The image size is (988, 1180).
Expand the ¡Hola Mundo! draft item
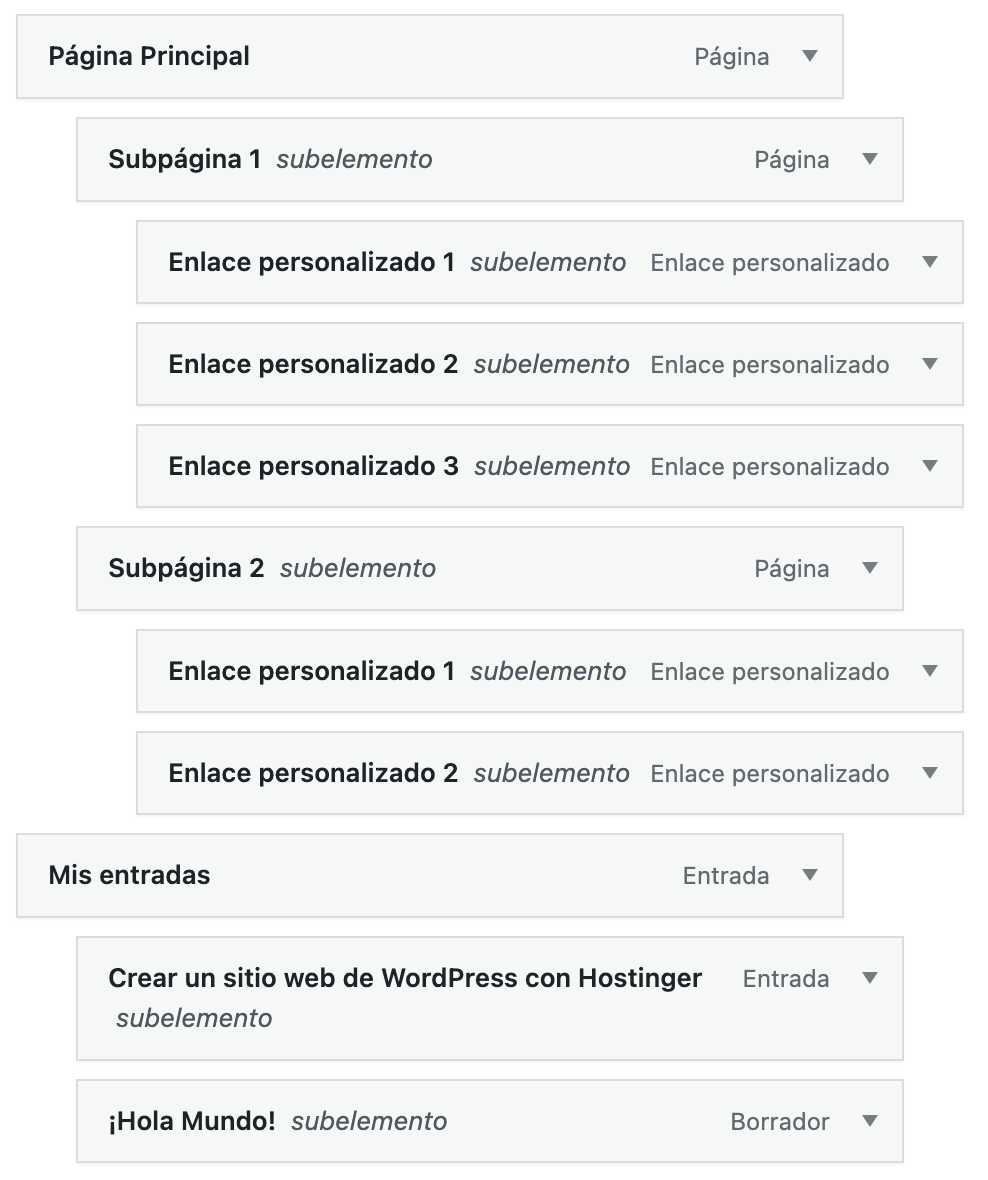click(871, 1121)
